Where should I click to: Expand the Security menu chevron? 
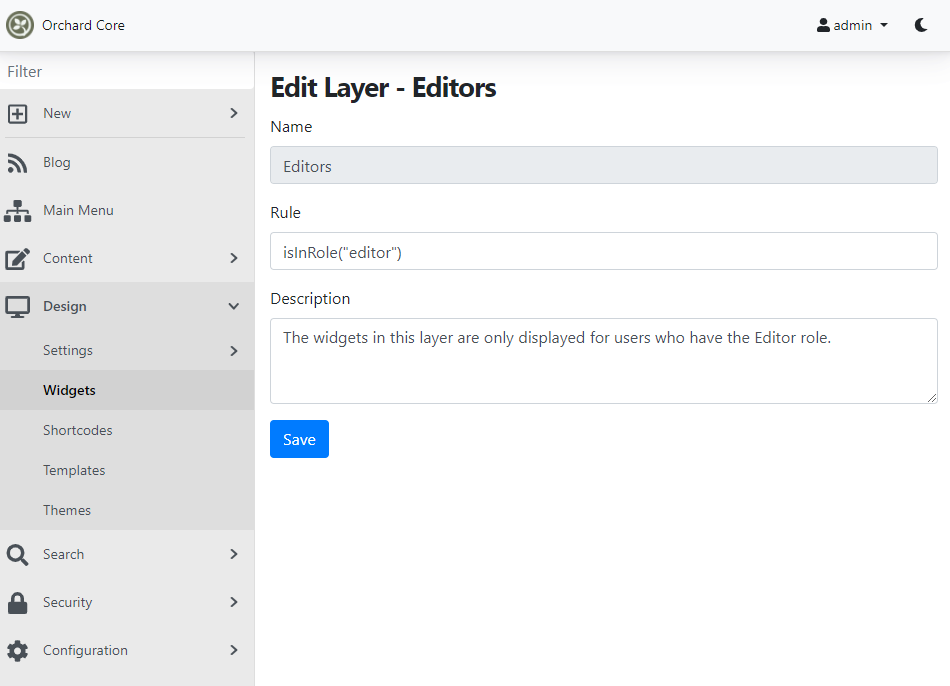pyautogui.click(x=234, y=602)
